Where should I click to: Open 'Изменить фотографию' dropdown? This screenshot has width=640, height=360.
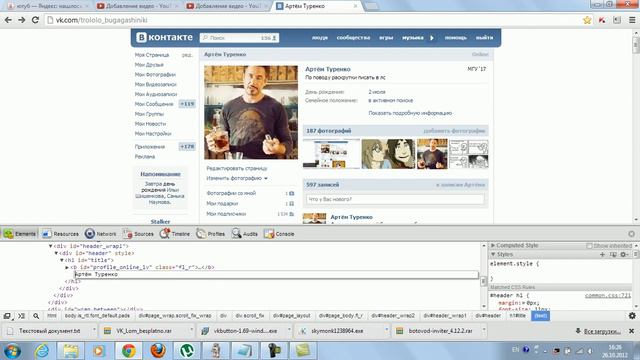pos(237,178)
